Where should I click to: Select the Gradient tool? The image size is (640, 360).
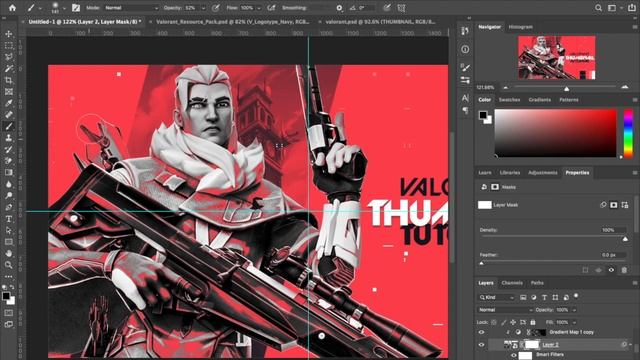click(x=9, y=173)
